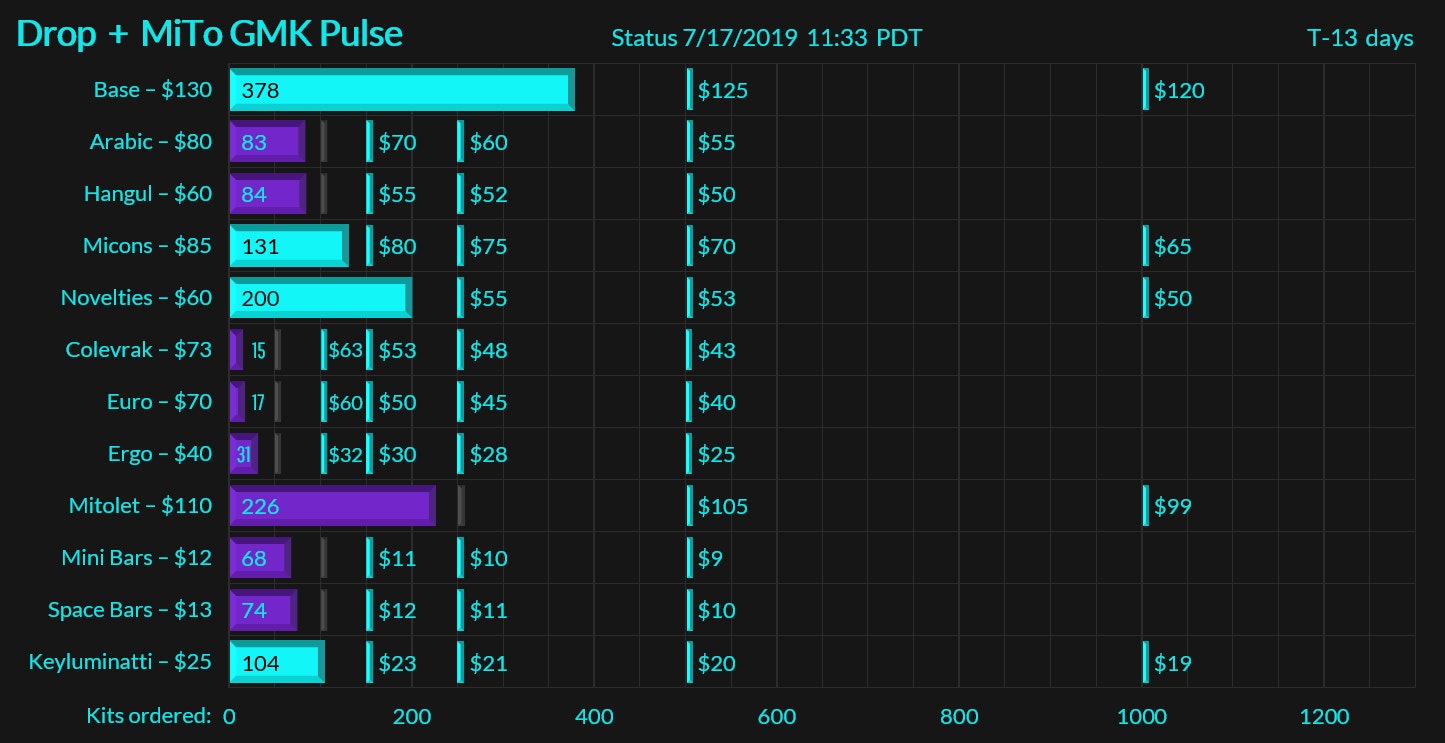Screen dimensions: 1445x743
Task: Select the $65 Micons price tier marker
Action: point(1170,246)
